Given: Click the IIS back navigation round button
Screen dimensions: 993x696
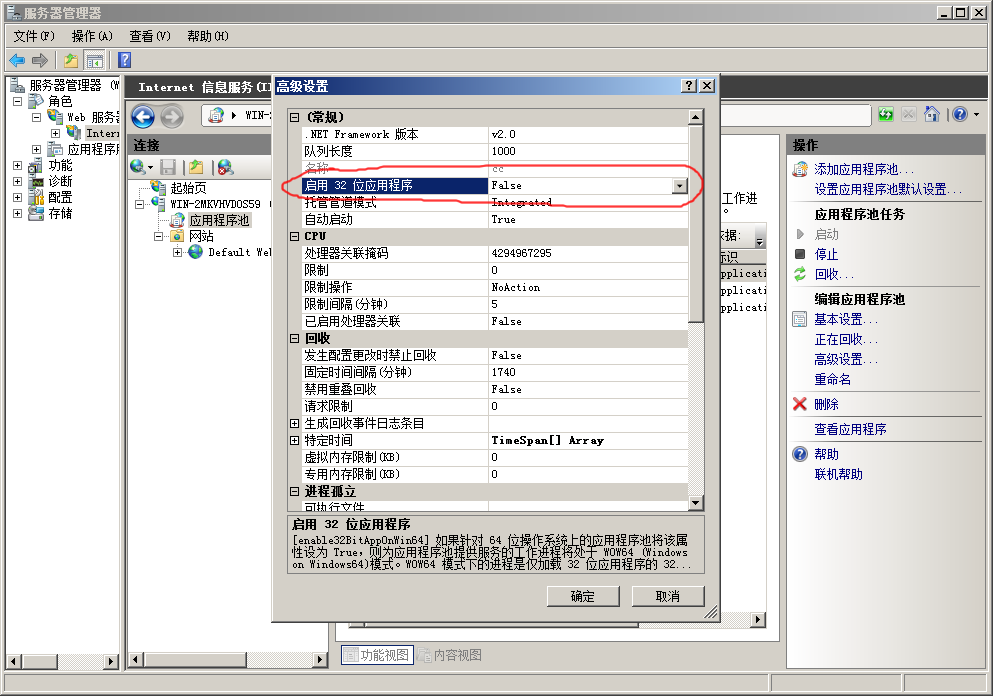Looking at the screenshot, I should (143, 117).
